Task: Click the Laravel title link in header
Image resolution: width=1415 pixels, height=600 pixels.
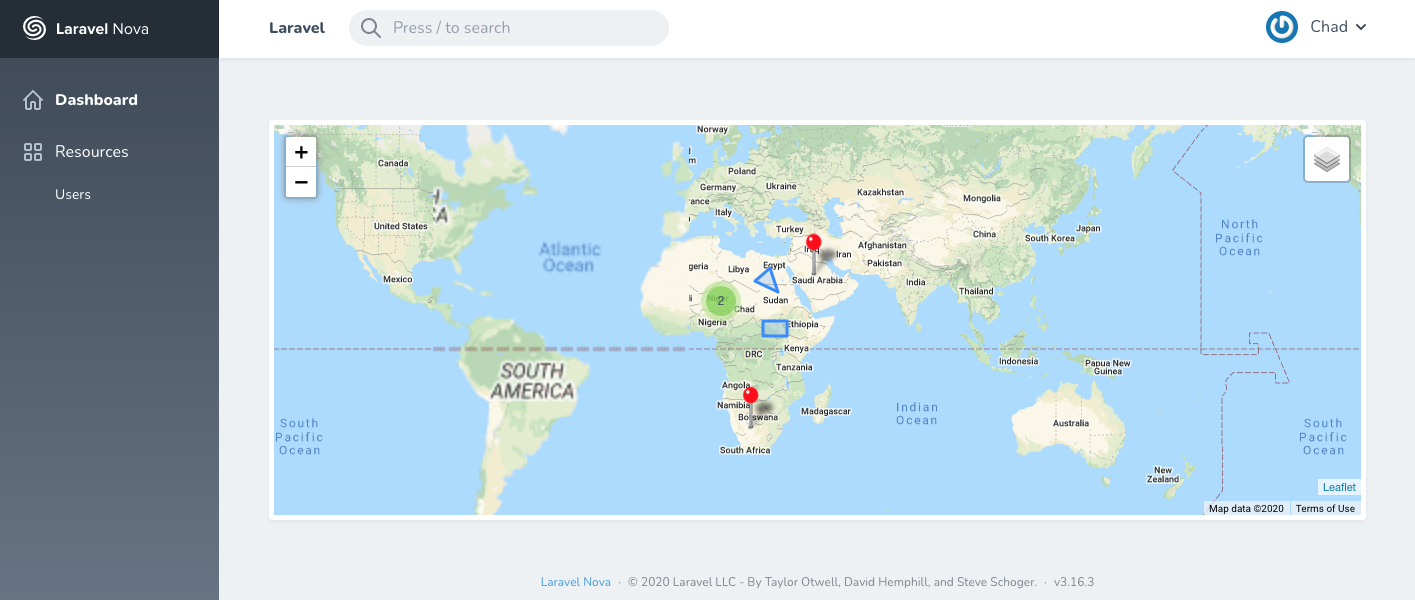Action: pyautogui.click(x=297, y=28)
